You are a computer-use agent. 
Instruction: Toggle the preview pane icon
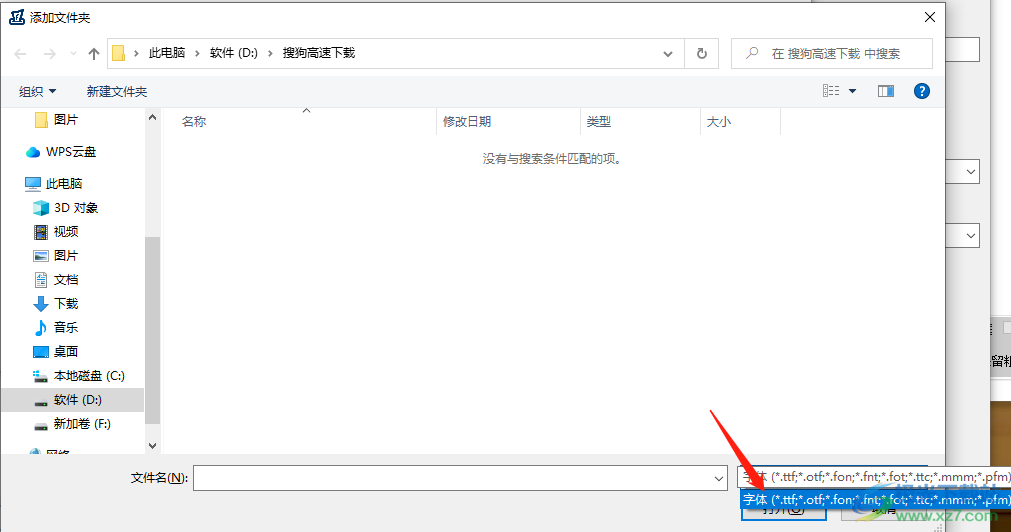(886, 91)
